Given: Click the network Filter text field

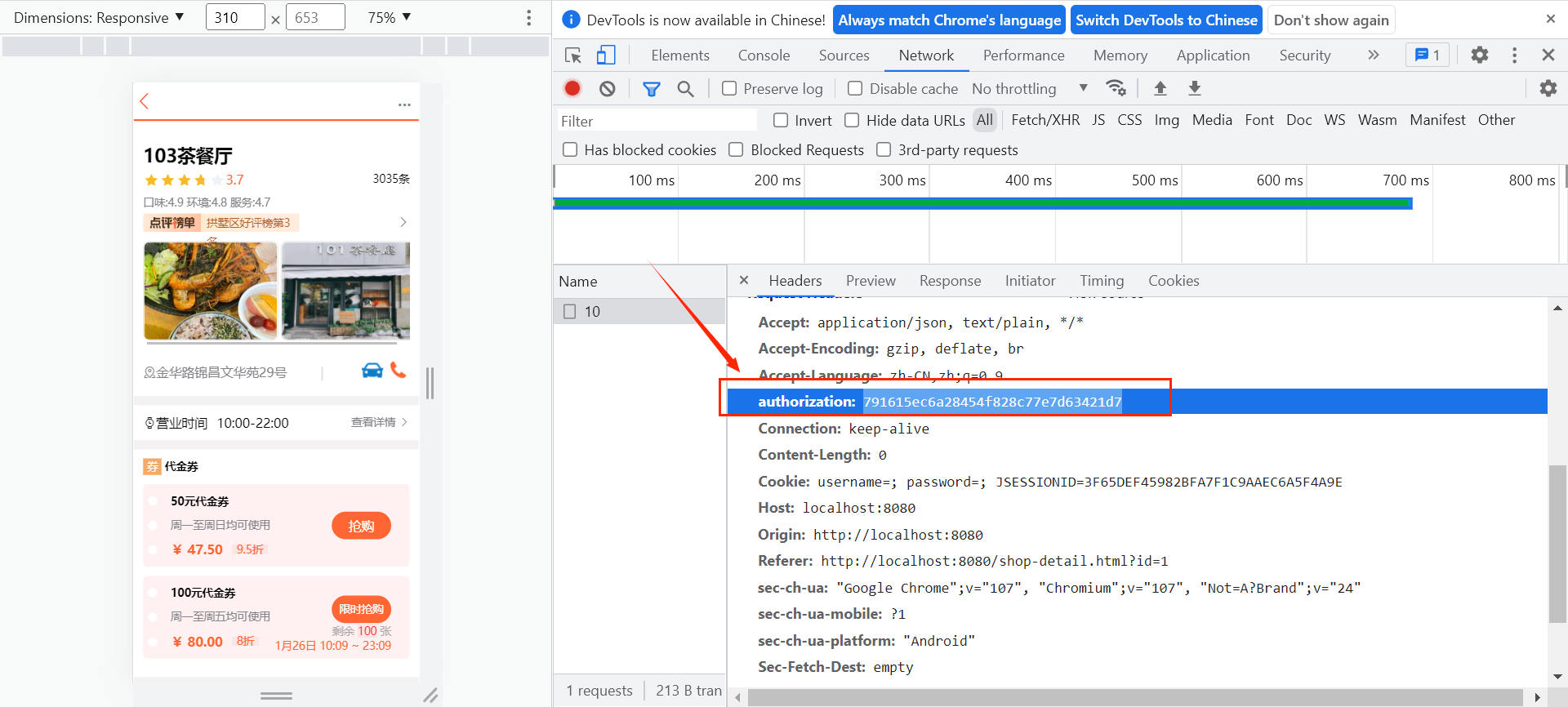Looking at the screenshot, I should point(657,121).
